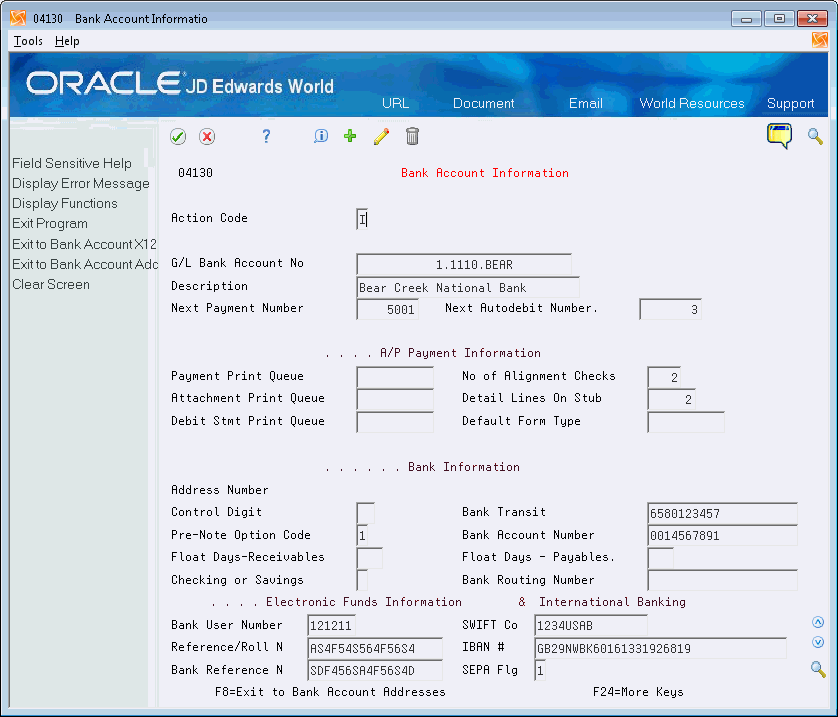Screen dimensions: 838x717
Task: Choose Exit Program
Action: coord(50,224)
